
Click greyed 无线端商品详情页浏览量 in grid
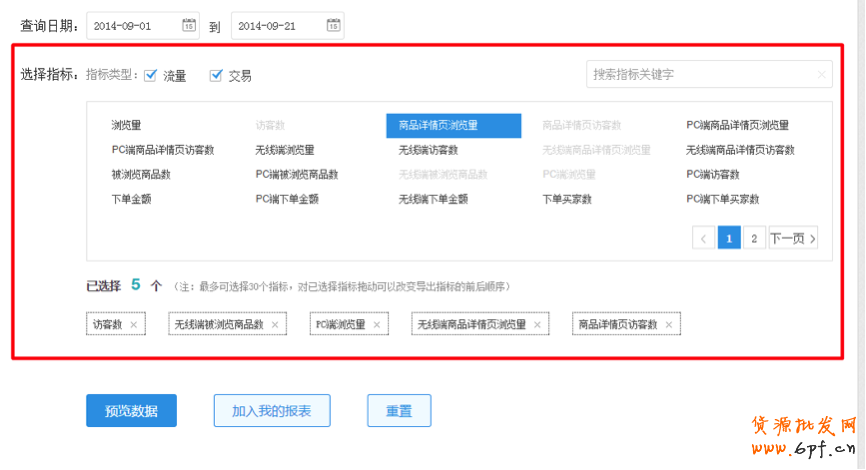pos(596,150)
